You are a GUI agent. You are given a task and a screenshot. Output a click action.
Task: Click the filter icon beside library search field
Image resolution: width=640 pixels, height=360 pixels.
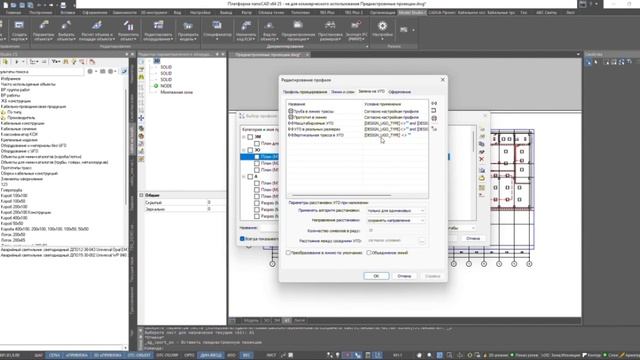pos(124,71)
